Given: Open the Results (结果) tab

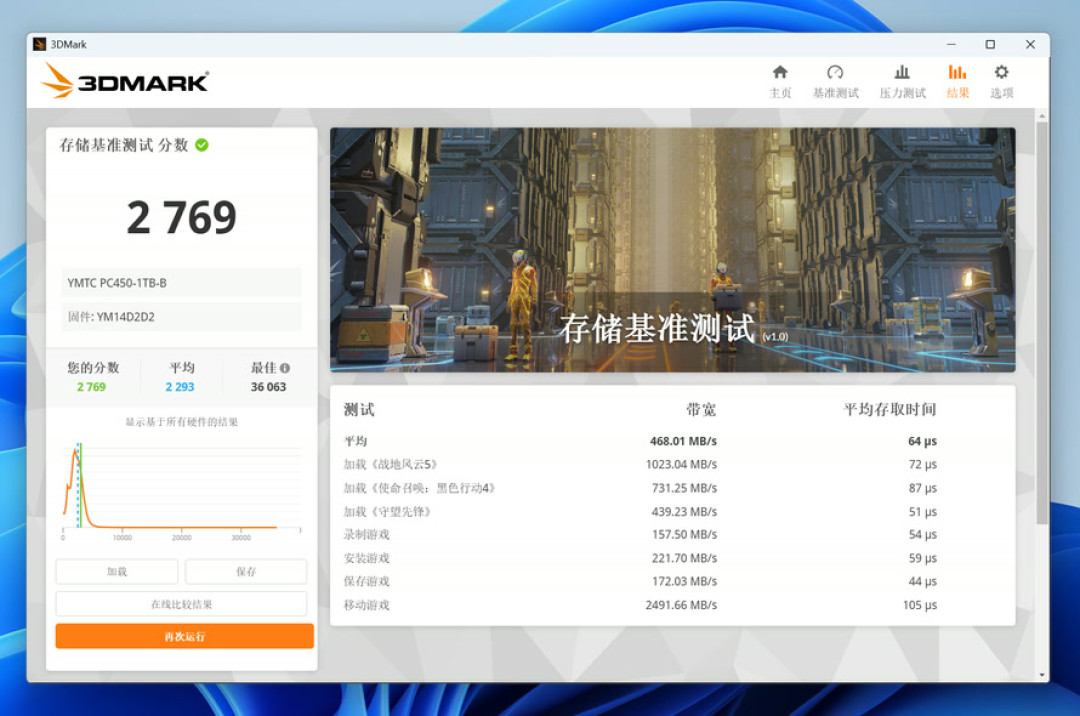Looking at the screenshot, I should click(x=957, y=81).
